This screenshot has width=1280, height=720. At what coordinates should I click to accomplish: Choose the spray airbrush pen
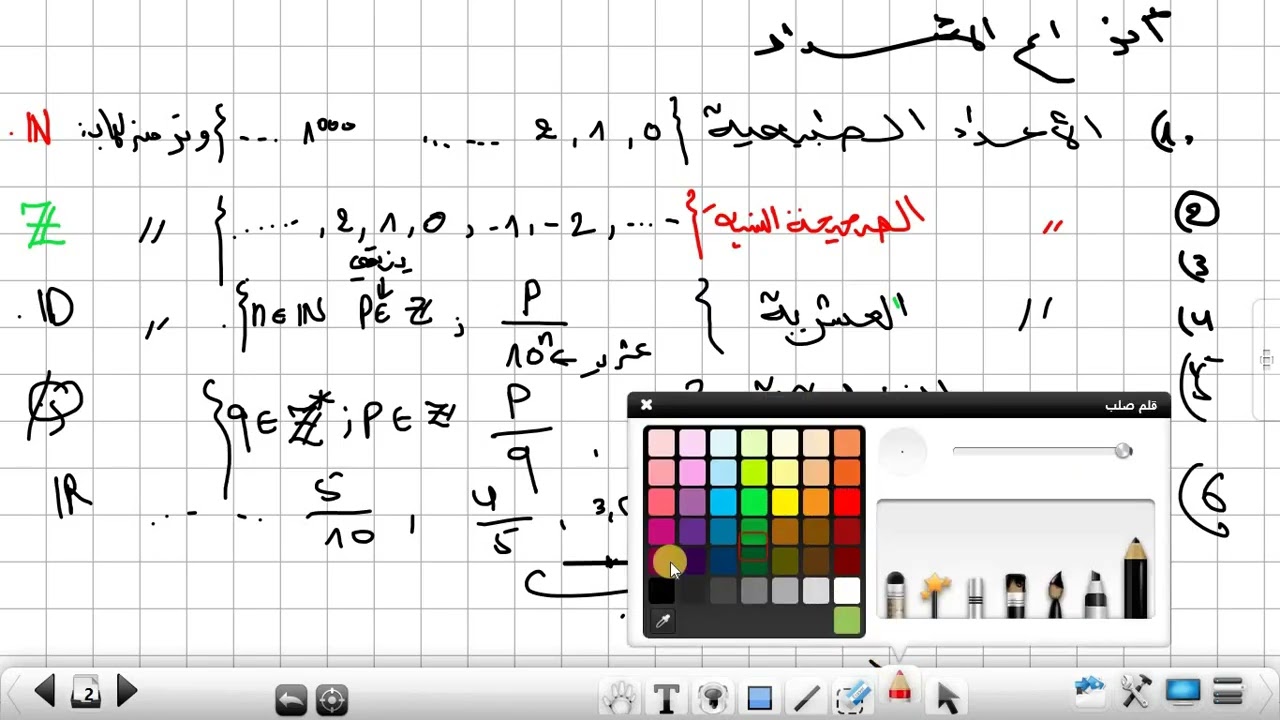pyautogui.click(x=895, y=594)
